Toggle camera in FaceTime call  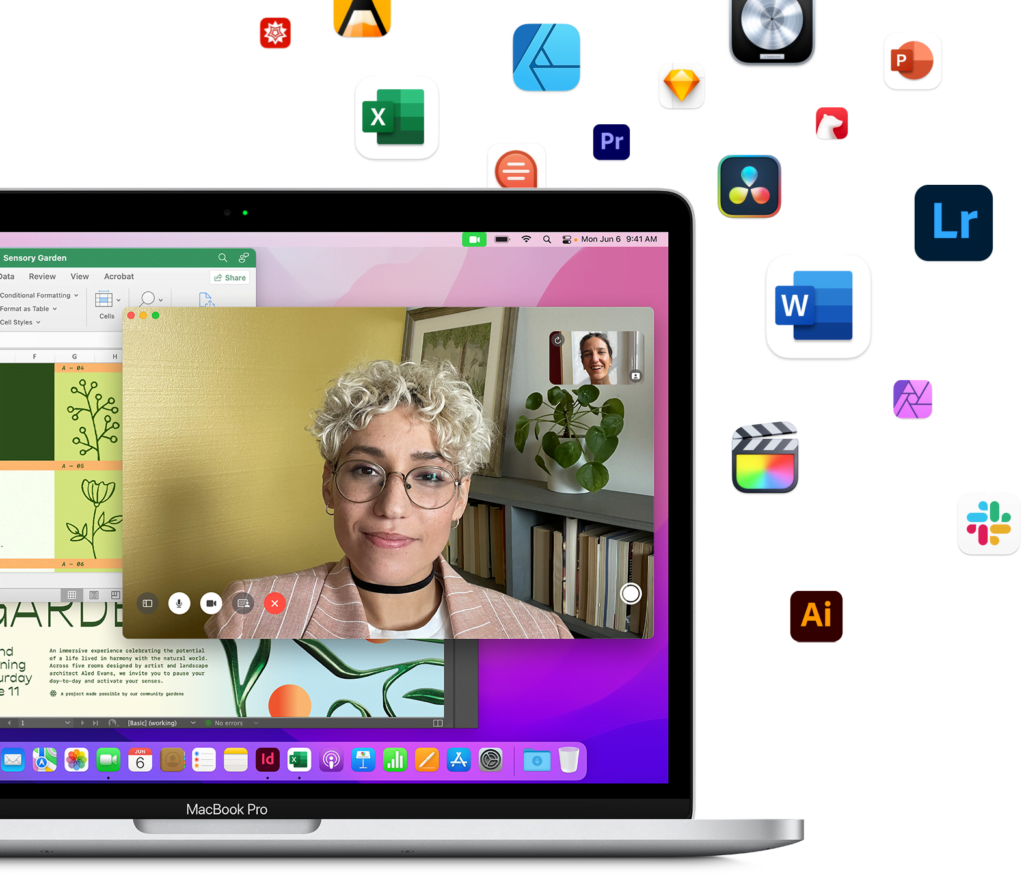point(211,603)
